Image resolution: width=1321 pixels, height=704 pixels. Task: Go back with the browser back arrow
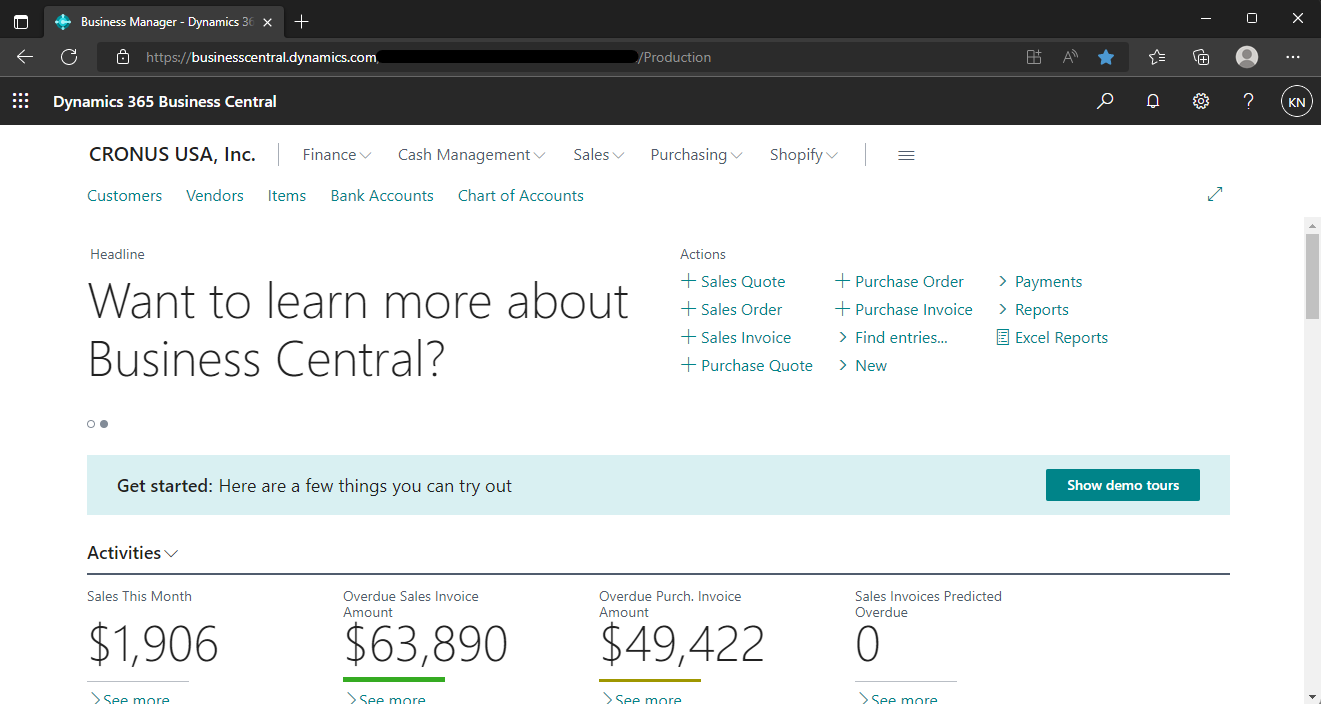coord(25,57)
